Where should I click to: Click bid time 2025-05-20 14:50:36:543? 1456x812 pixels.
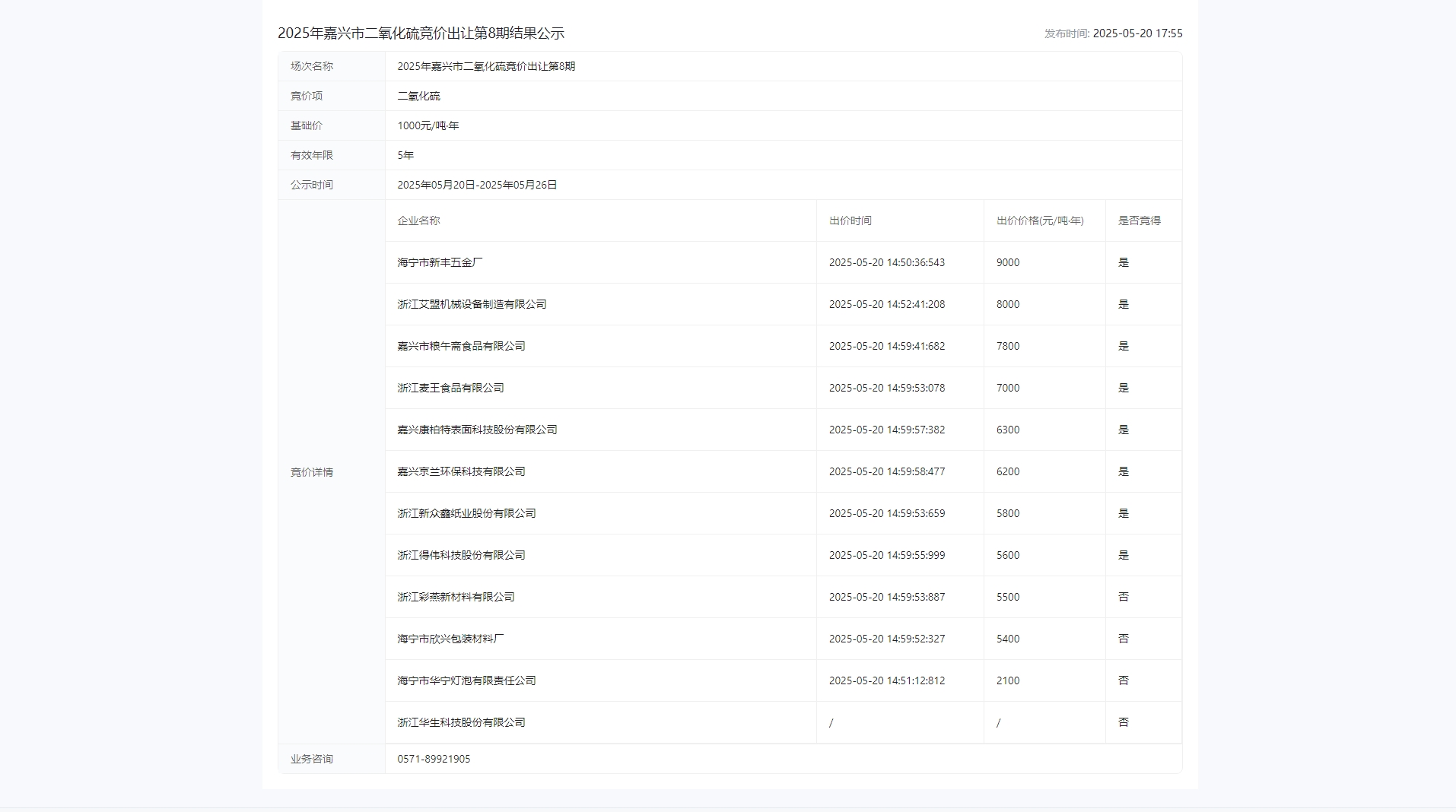tap(887, 262)
